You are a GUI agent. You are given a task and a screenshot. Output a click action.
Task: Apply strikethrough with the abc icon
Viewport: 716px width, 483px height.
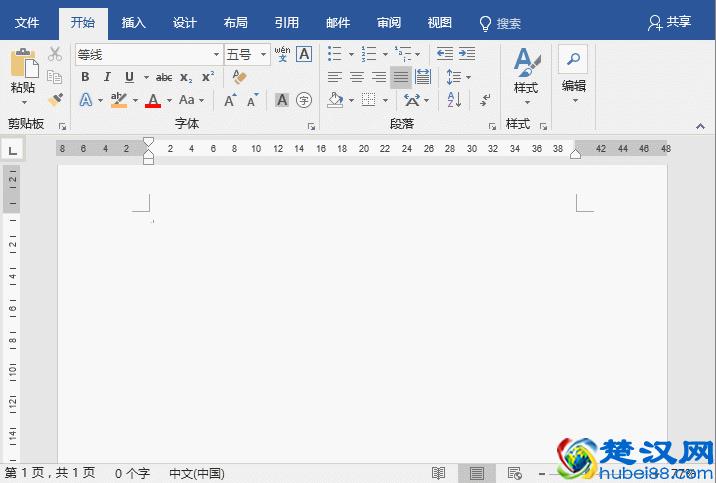(x=164, y=77)
